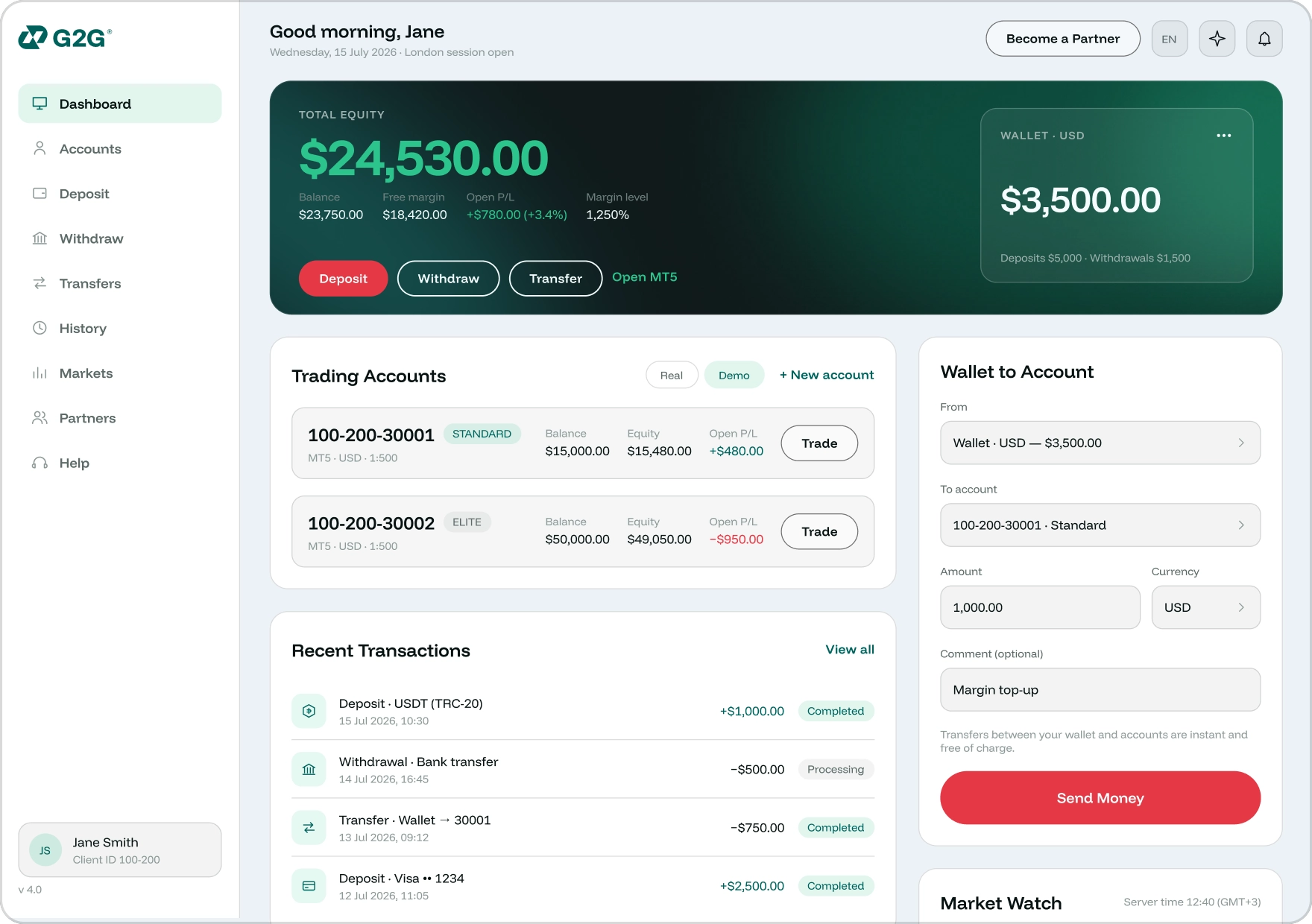The image size is (1312, 924).
Task: Click Become a Partner button
Action: pyautogui.click(x=1062, y=39)
